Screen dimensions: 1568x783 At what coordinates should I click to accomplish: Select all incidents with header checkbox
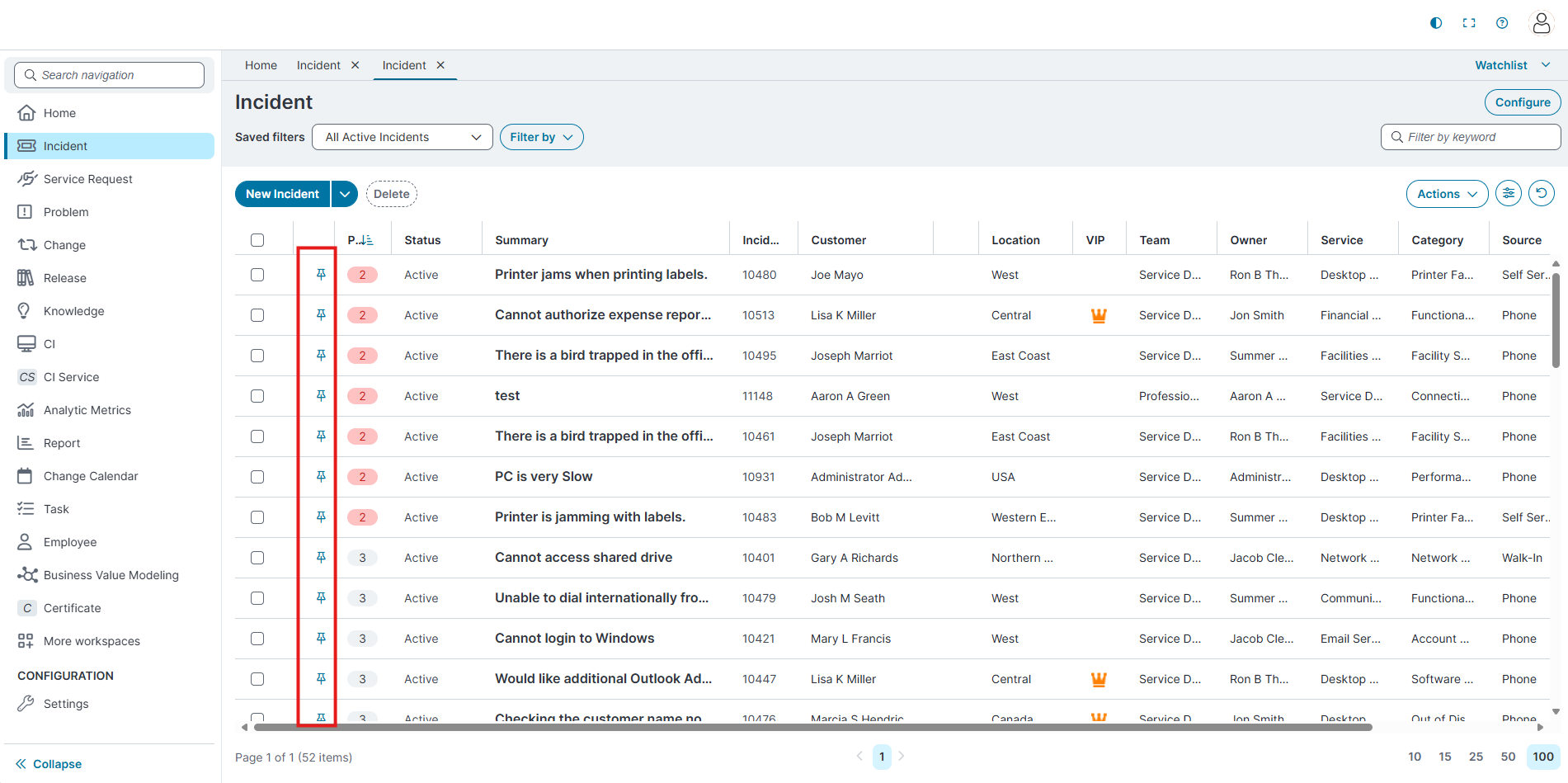257,240
